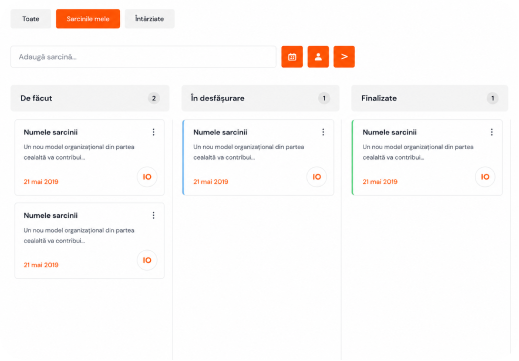Click the De făcut count badge 2
Viewport: 519px width, 361px height.
tap(154, 98)
